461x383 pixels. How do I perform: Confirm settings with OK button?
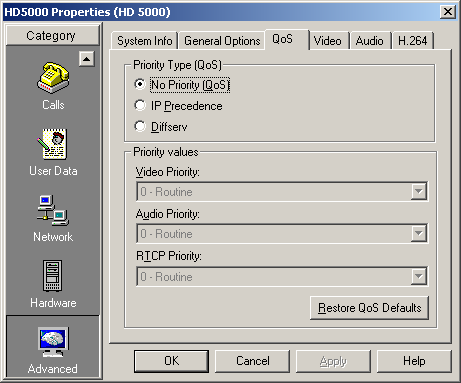pos(171,361)
